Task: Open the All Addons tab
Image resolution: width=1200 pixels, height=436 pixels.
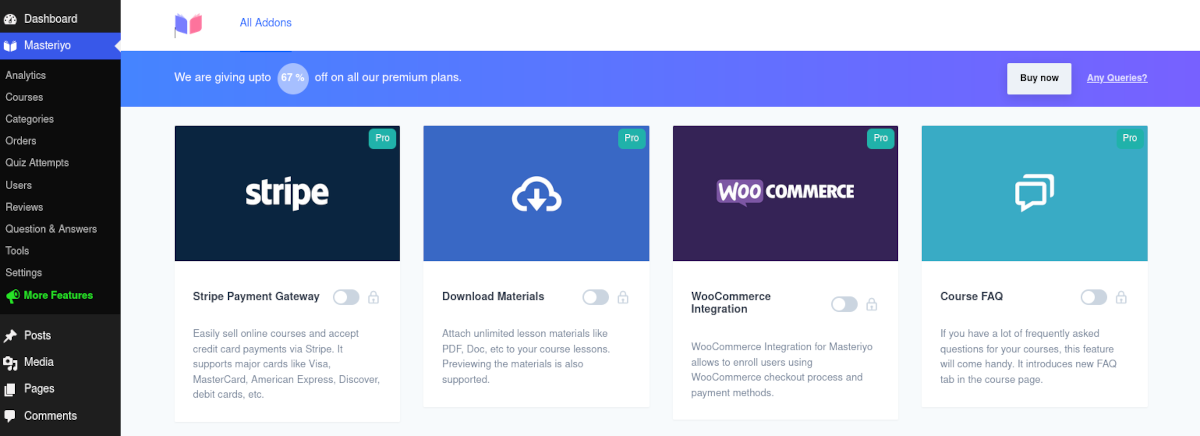Action: click(266, 23)
